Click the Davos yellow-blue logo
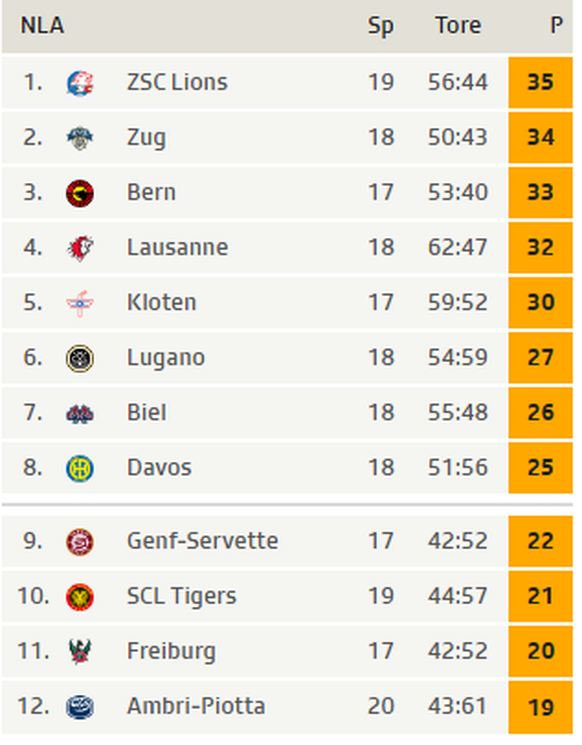 80,468
